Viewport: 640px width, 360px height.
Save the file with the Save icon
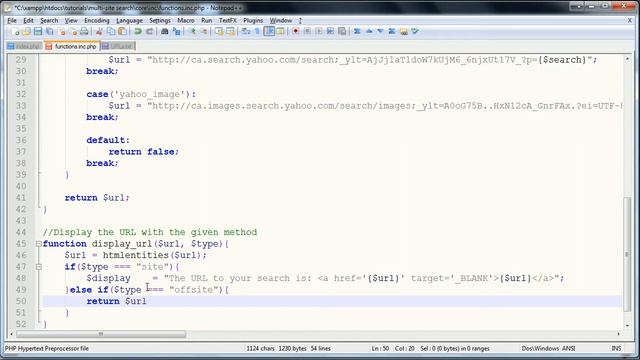coord(38,31)
